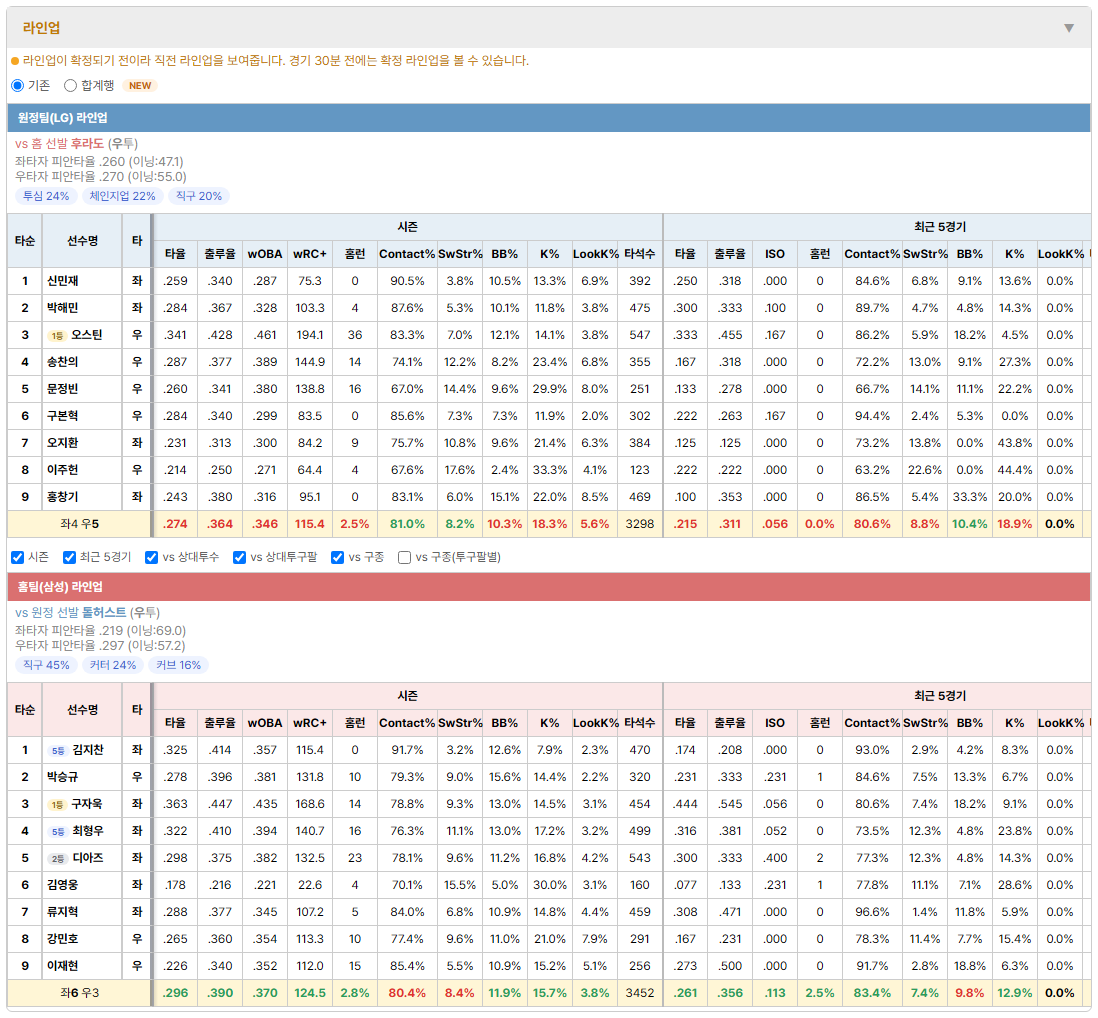Screen dimensions: 1098x1018
Task: Click the orange notice dot icon
Action: pyautogui.click(x=15, y=61)
